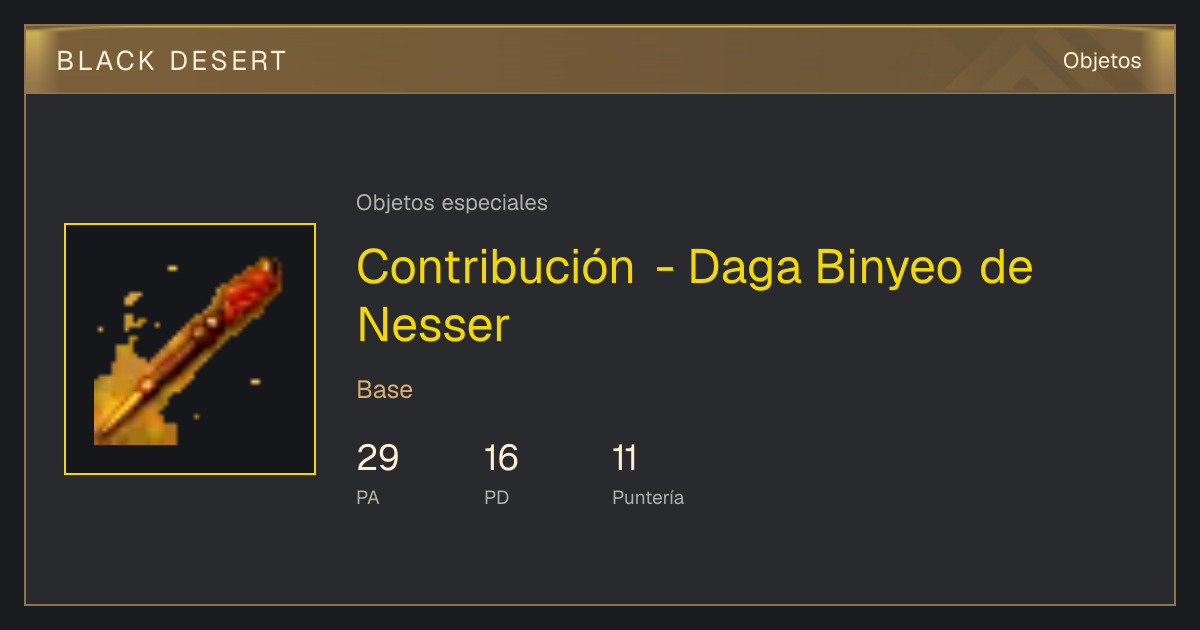
Task: Click the gold header banner bar
Action: click(x=600, y=60)
